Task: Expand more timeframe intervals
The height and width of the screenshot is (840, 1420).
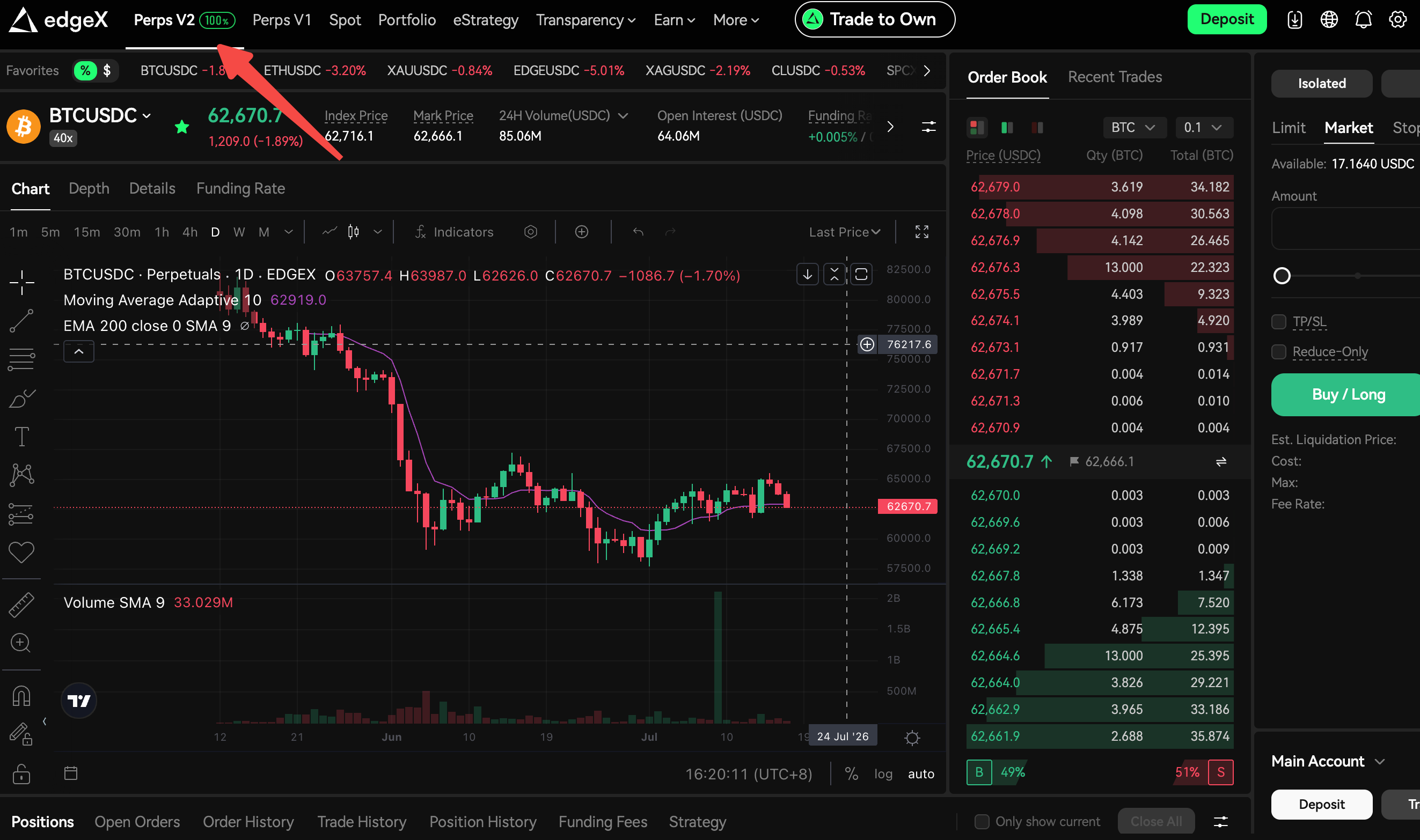Action: tap(288, 232)
